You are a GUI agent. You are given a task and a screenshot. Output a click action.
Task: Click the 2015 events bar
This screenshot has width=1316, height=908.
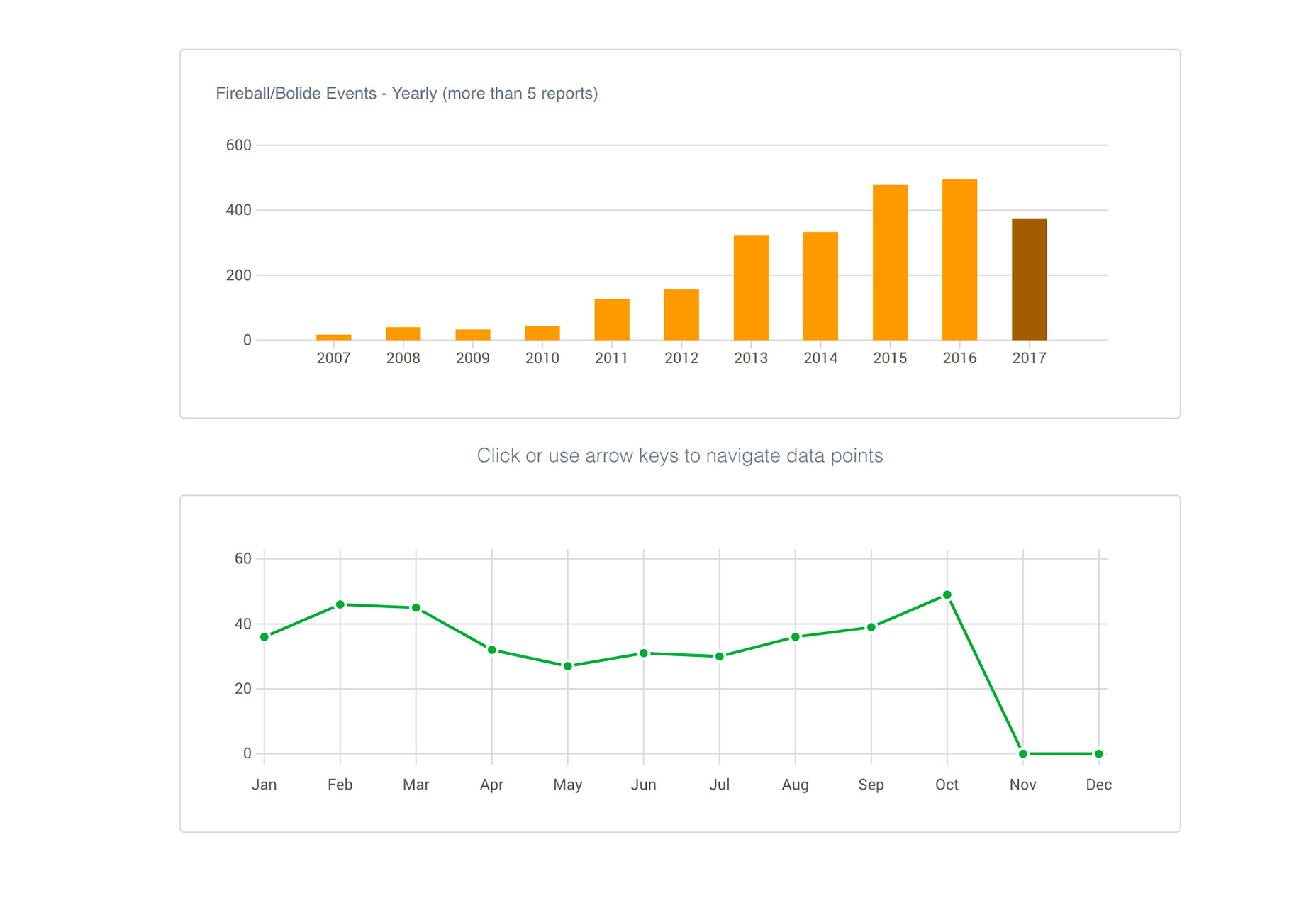coord(889,262)
